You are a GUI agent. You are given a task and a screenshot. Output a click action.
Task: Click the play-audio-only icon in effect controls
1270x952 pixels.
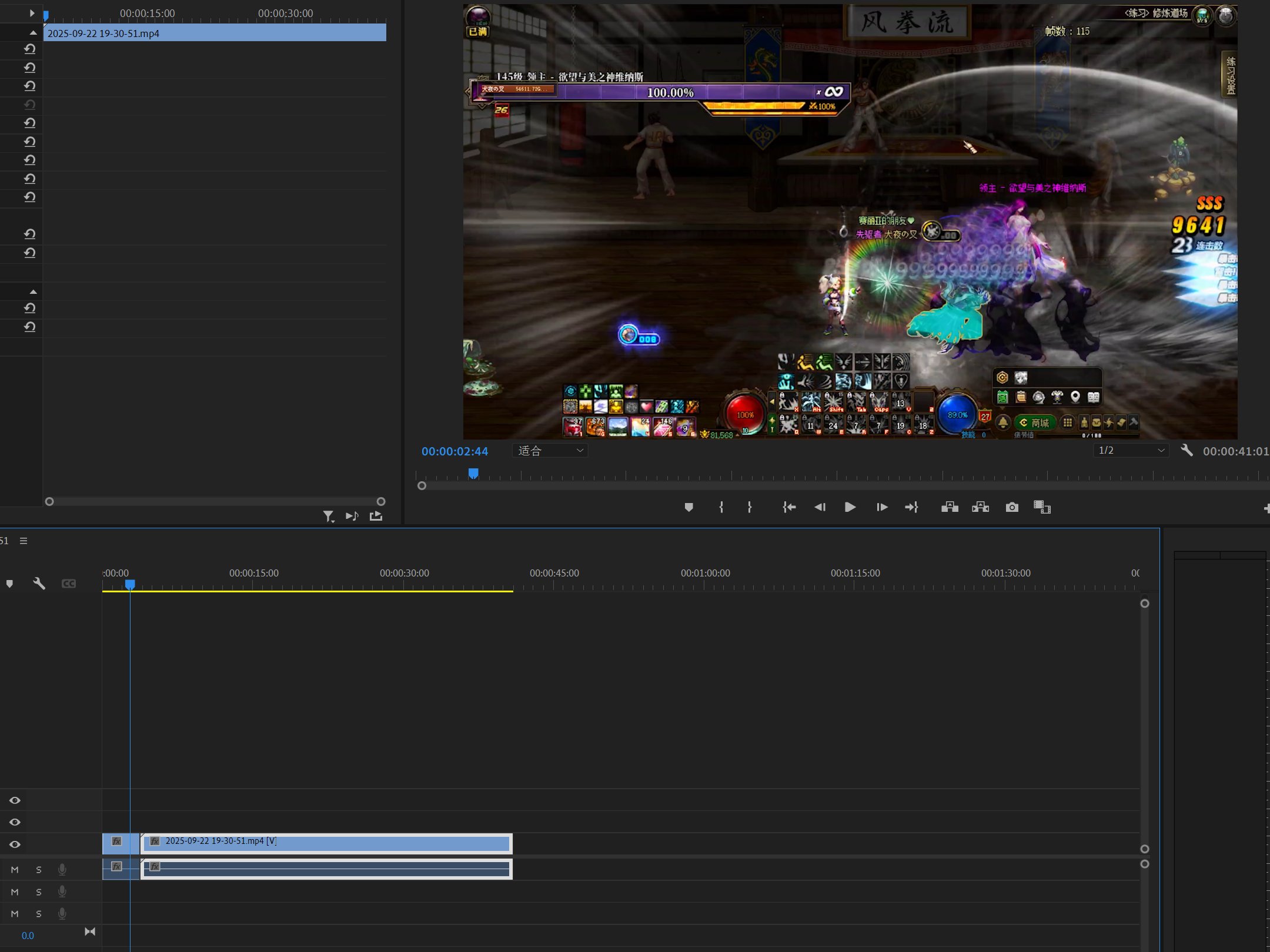point(352,516)
